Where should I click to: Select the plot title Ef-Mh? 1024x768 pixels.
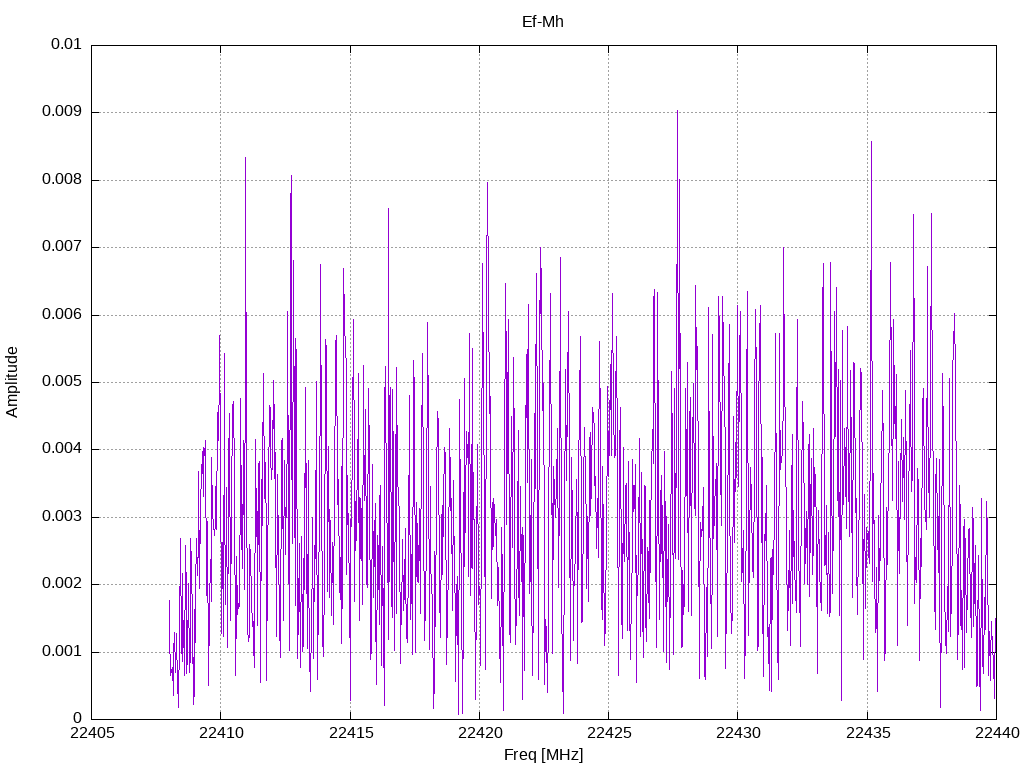[543, 22]
